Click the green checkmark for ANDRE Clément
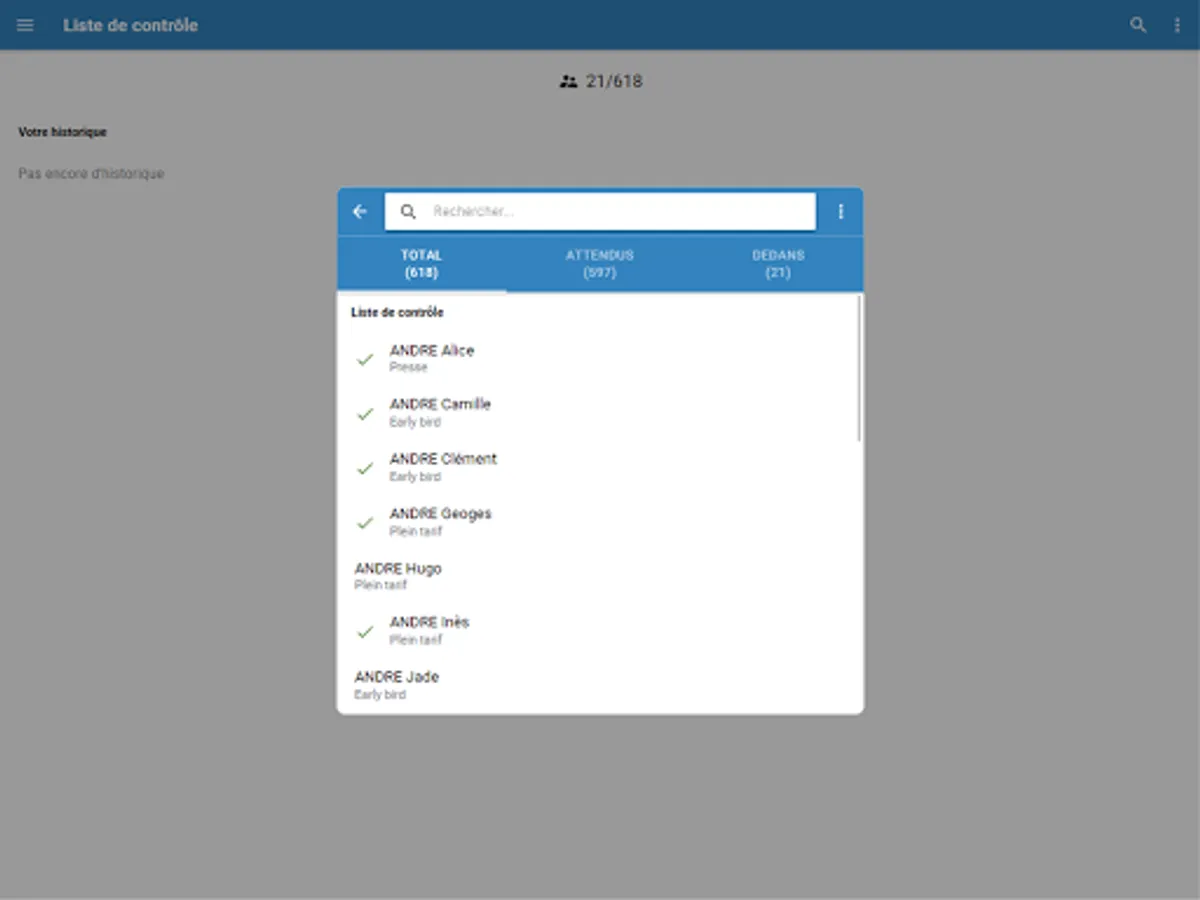Image resolution: width=1200 pixels, height=900 pixels. [x=365, y=468]
